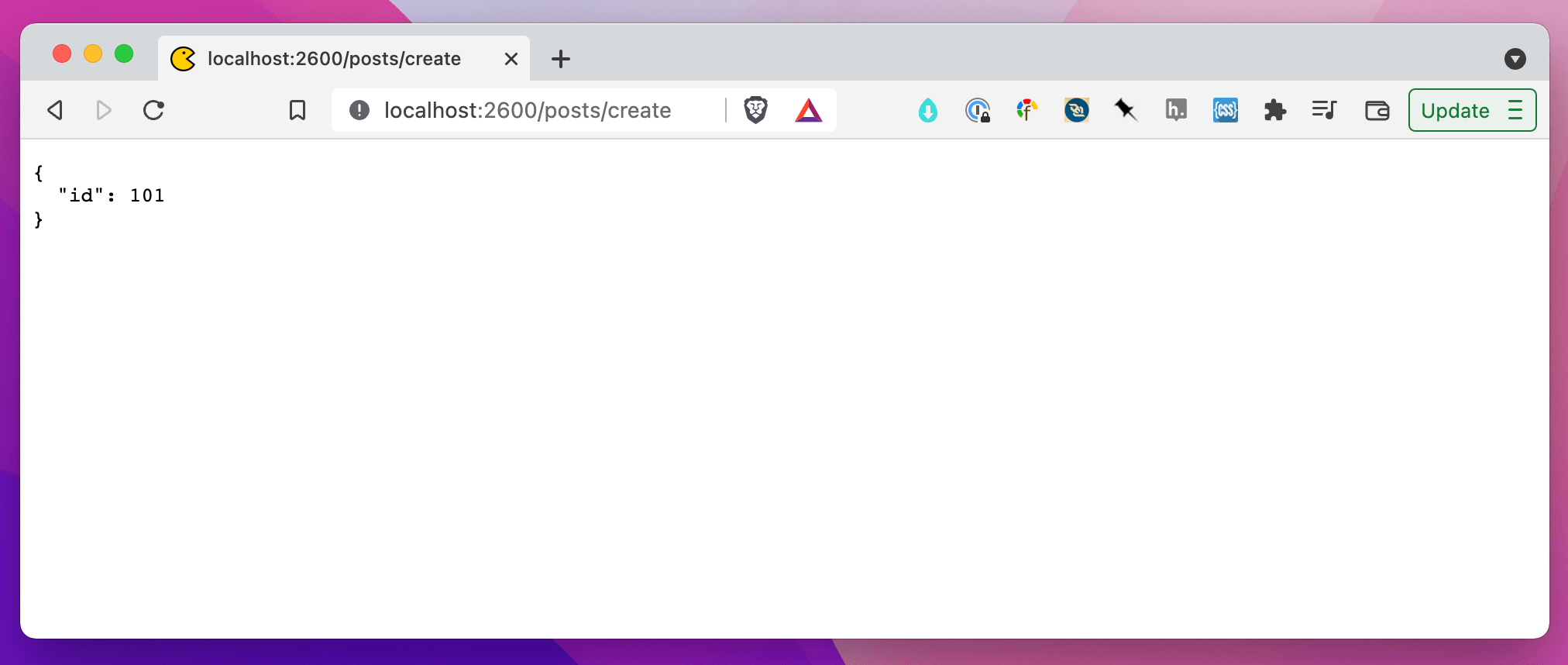
Task: Open the tab search dropdown arrow
Action: tap(1515, 59)
